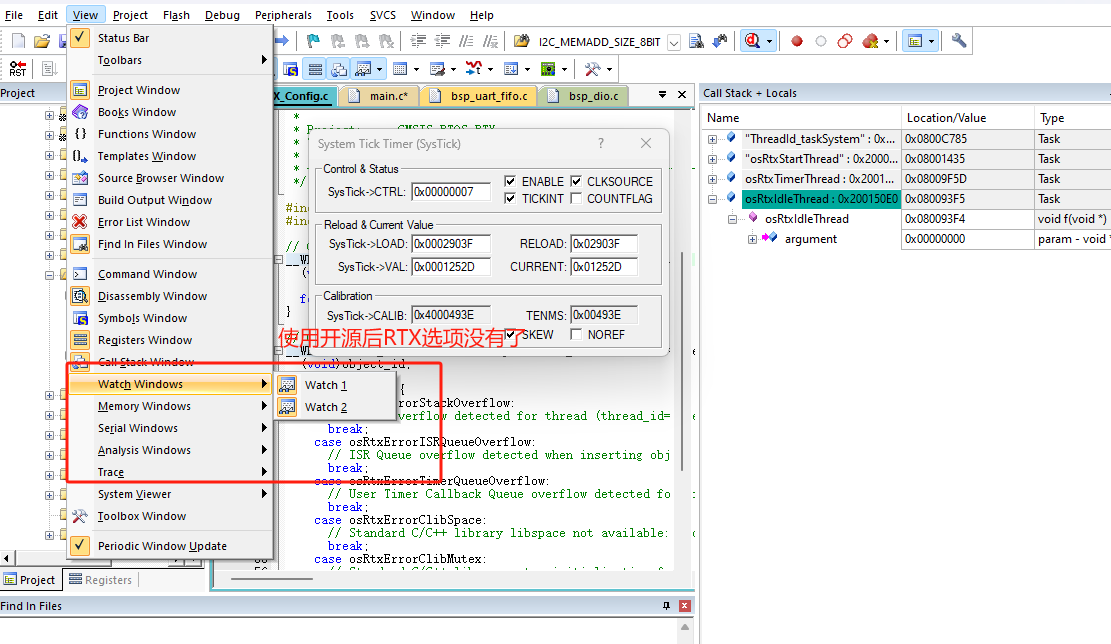The height and width of the screenshot is (644, 1111).
Task: Click the SysTick->LOAD value field
Action: click(x=450, y=244)
